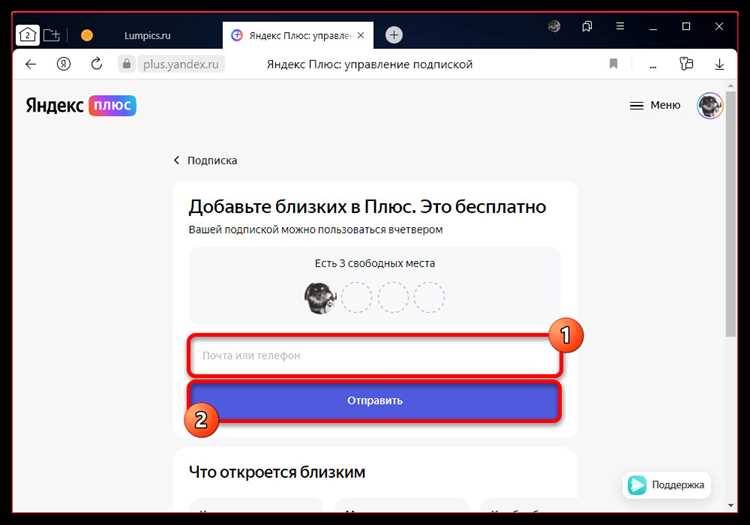Open the Меню button
Image resolution: width=750 pixels, height=525 pixels.
[x=655, y=105]
